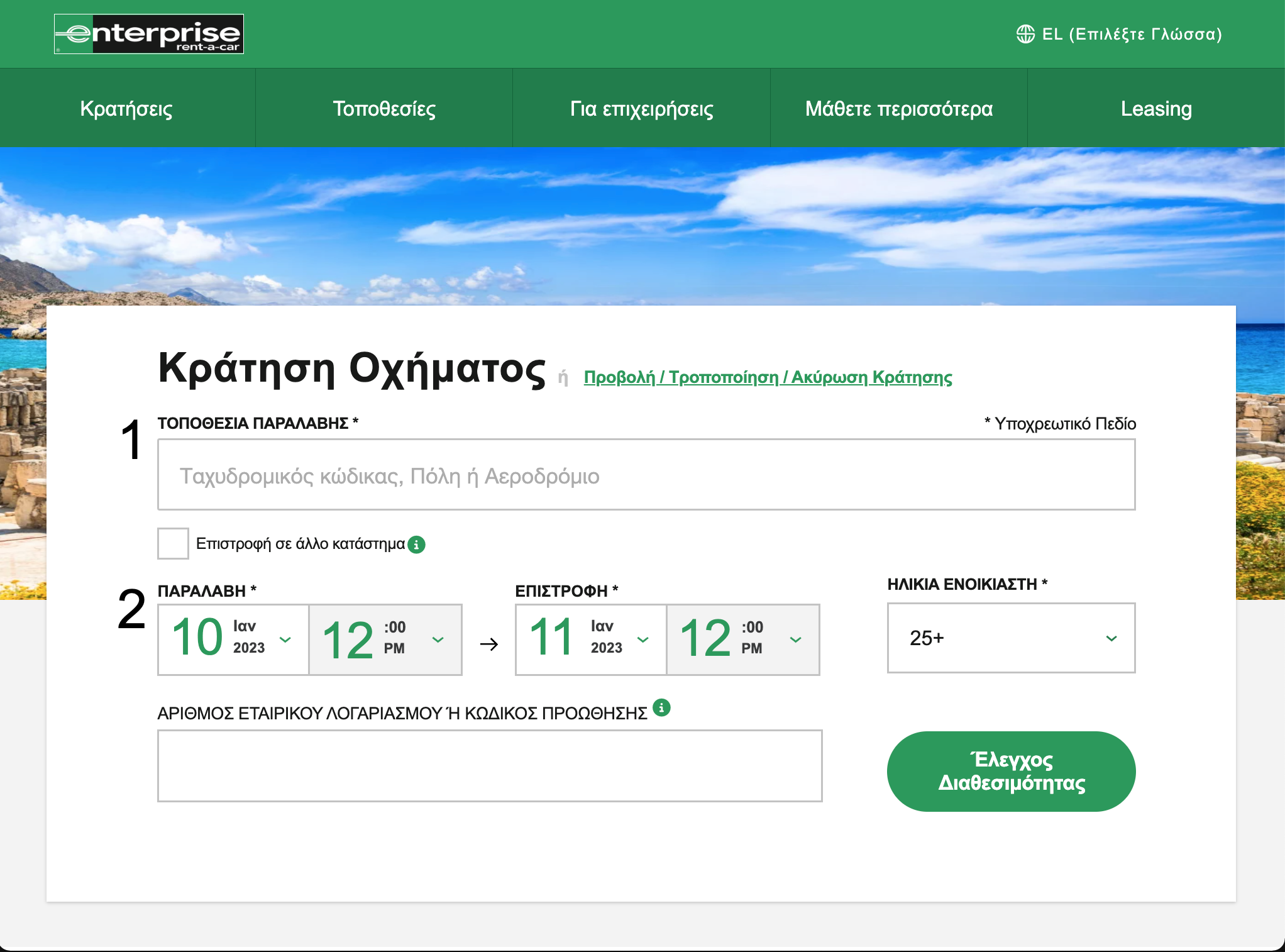The height and width of the screenshot is (952, 1285).
Task: Open the pickup time dropdown 12:00 PM
Action: (385, 639)
